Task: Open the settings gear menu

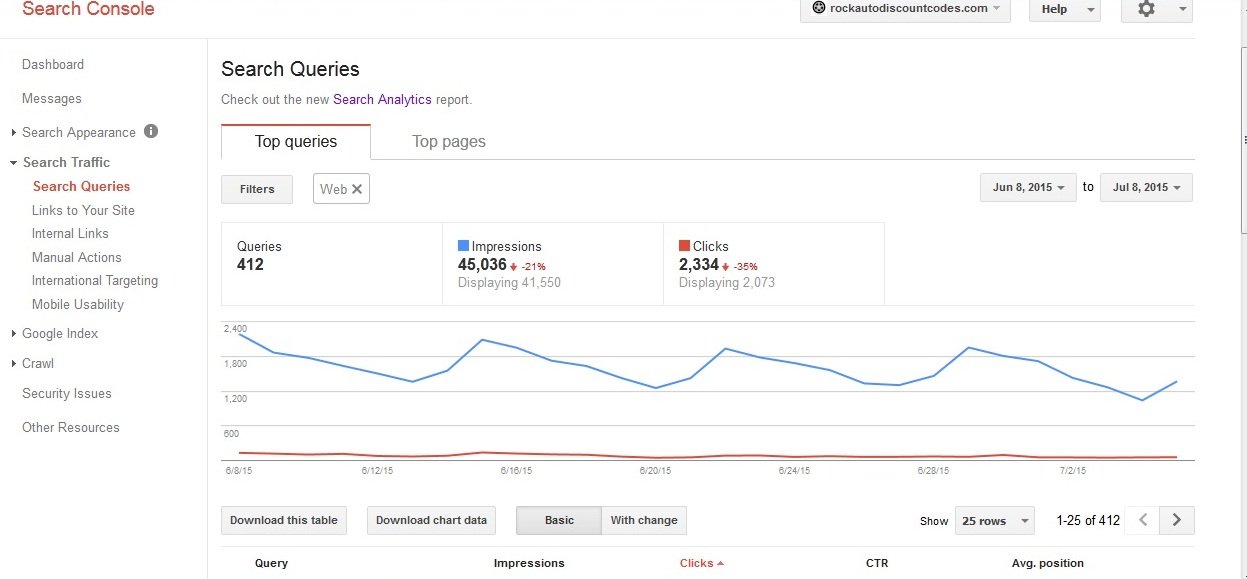Action: [1155, 9]
